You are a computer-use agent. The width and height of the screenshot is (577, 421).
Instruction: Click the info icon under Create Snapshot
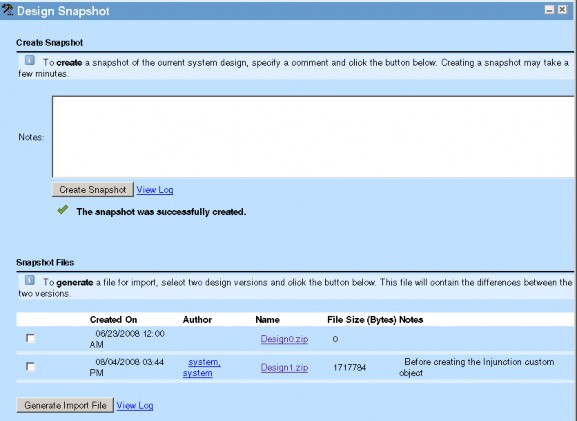tap(30, 60)
